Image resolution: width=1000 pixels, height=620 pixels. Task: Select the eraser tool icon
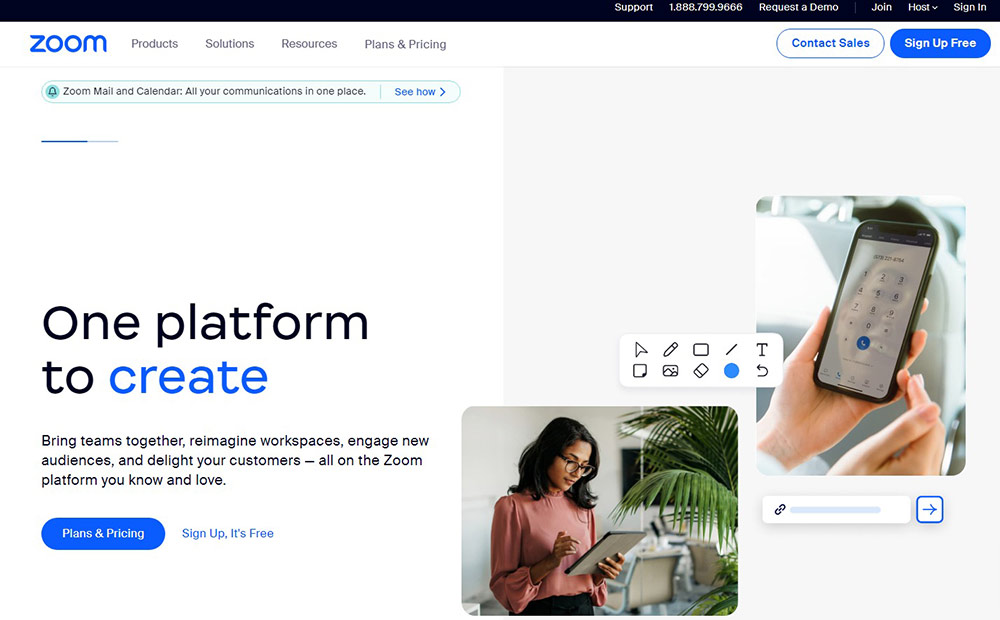(x=701, y=371)
